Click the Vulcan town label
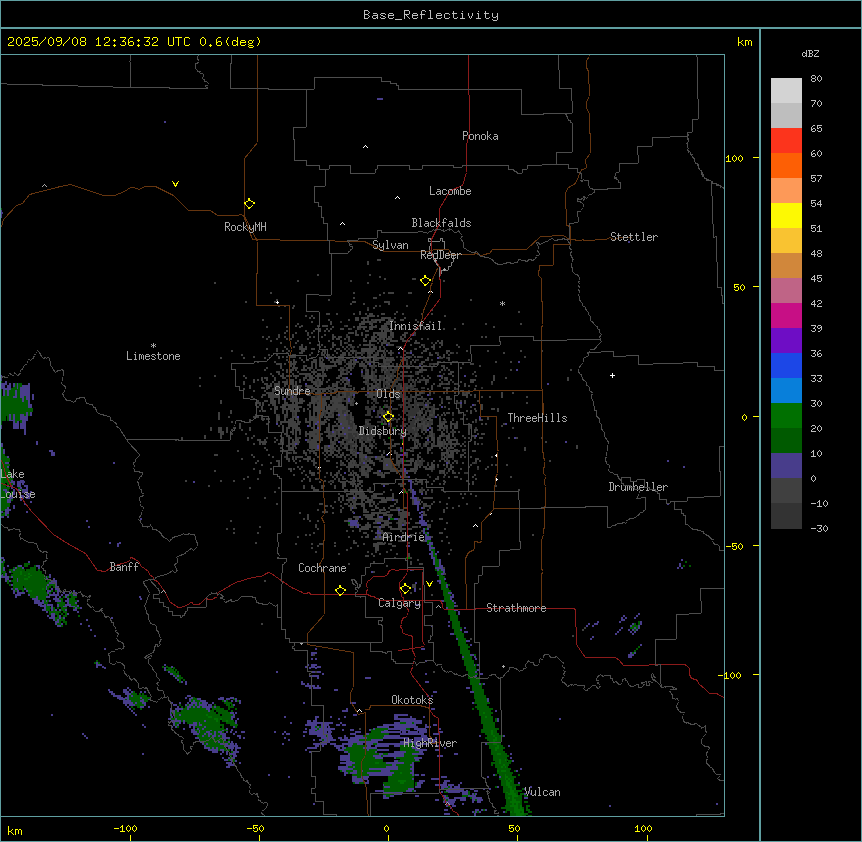Image resolution: width=862 pixels, height=842 pixels. (542, 792)
